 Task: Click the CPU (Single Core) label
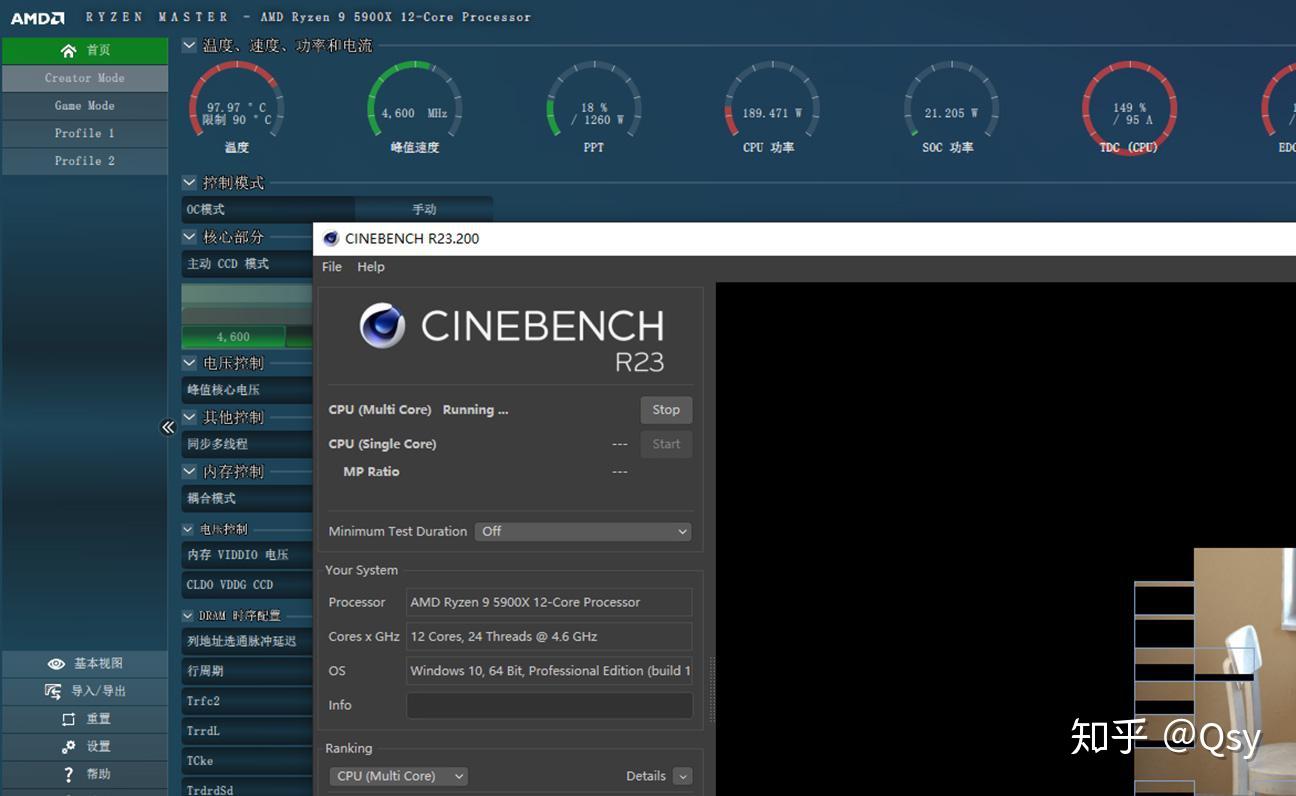(x=382, y=444)
